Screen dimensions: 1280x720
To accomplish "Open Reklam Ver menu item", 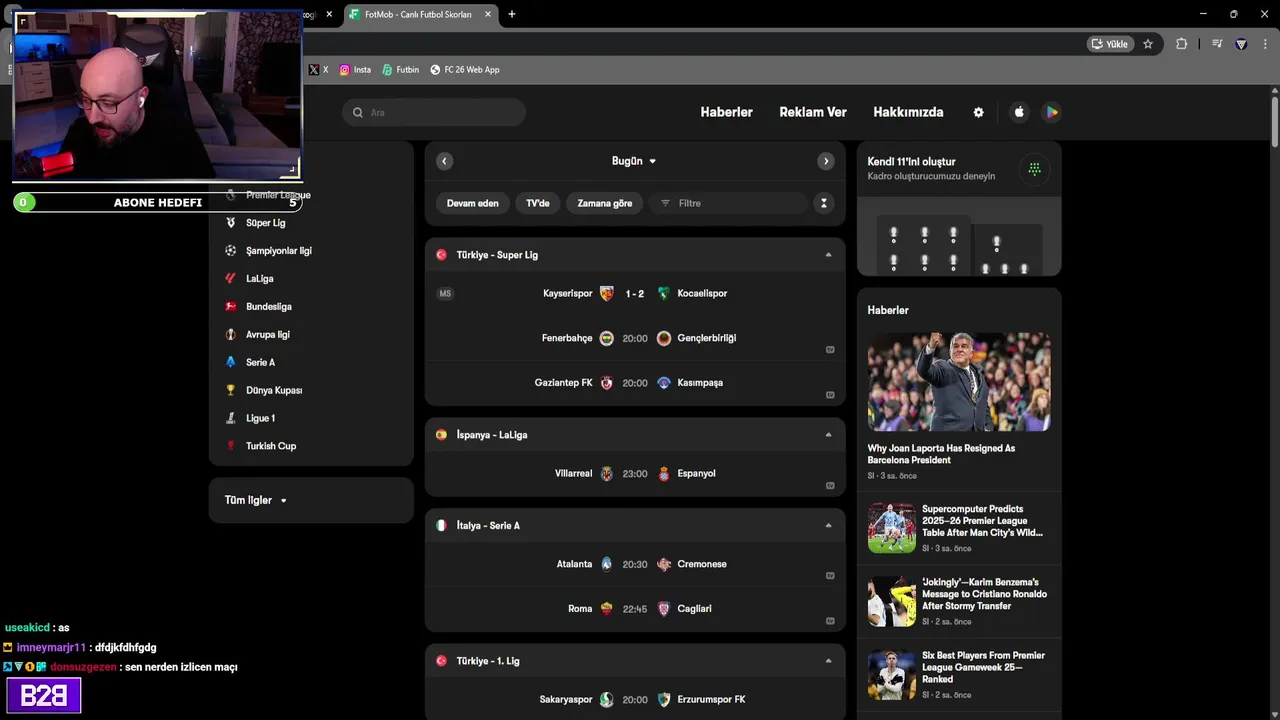I will click(813, 112).
